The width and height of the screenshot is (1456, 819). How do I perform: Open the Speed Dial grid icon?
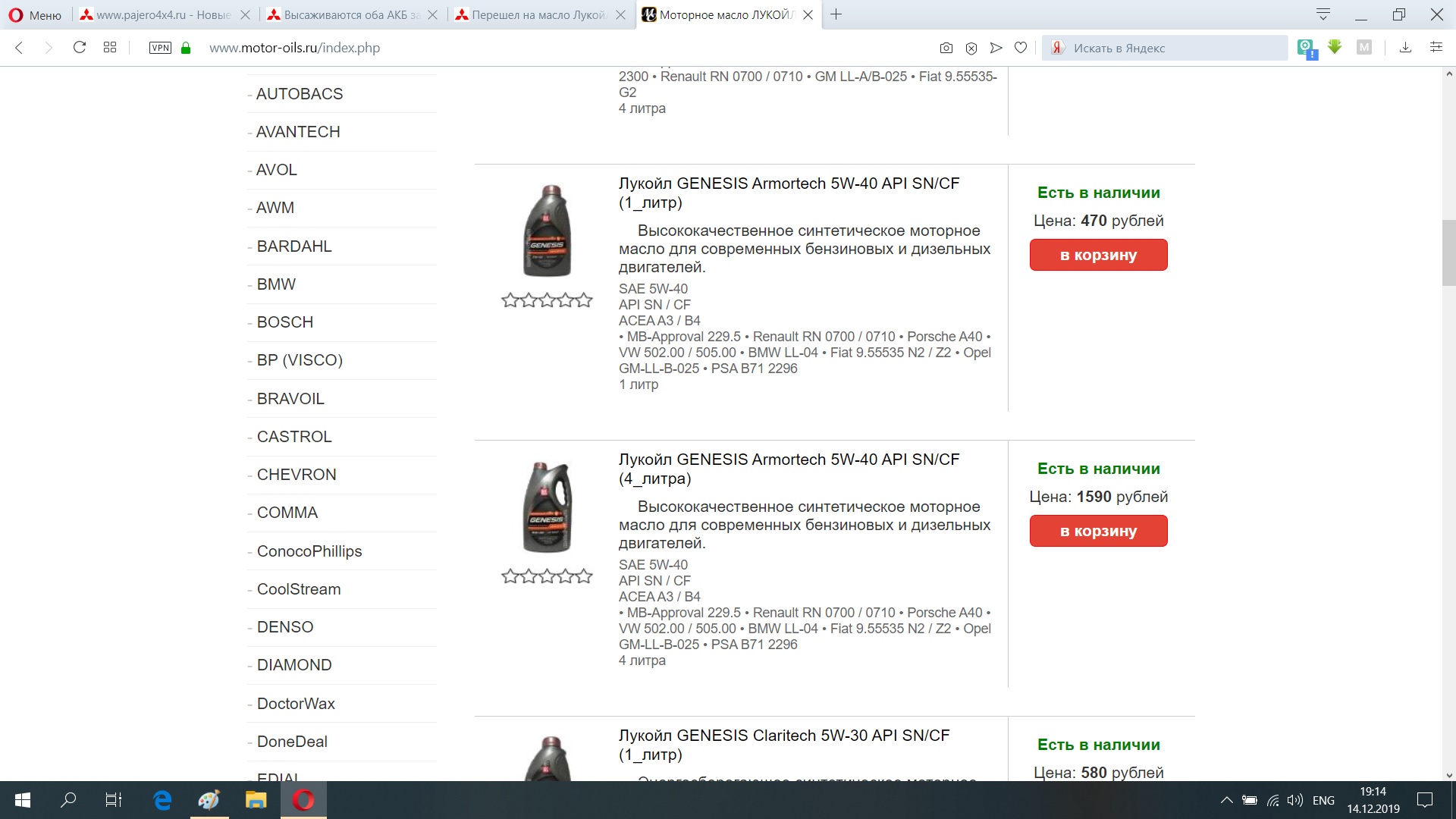[110, 48]
